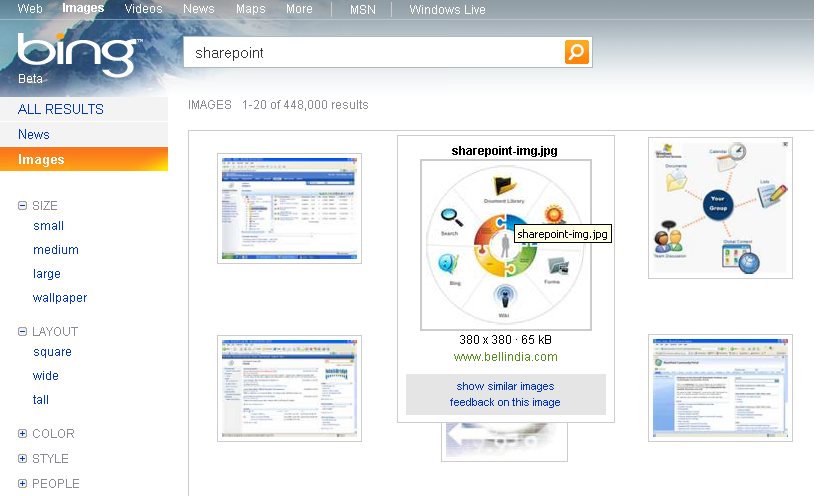
Task: Open the News tab in top bar
Action: pyautogui.click(x=199, y=9)
